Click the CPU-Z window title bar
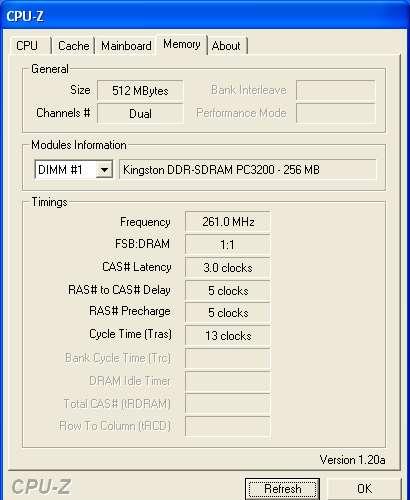 point(205,16)
